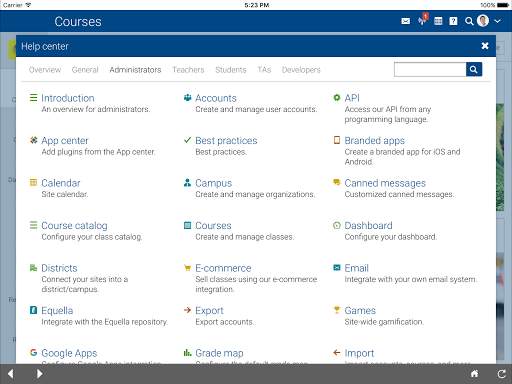Click the Introduction list icon
The width and height of the screenshot is (512, 384).
click(33, 98)
